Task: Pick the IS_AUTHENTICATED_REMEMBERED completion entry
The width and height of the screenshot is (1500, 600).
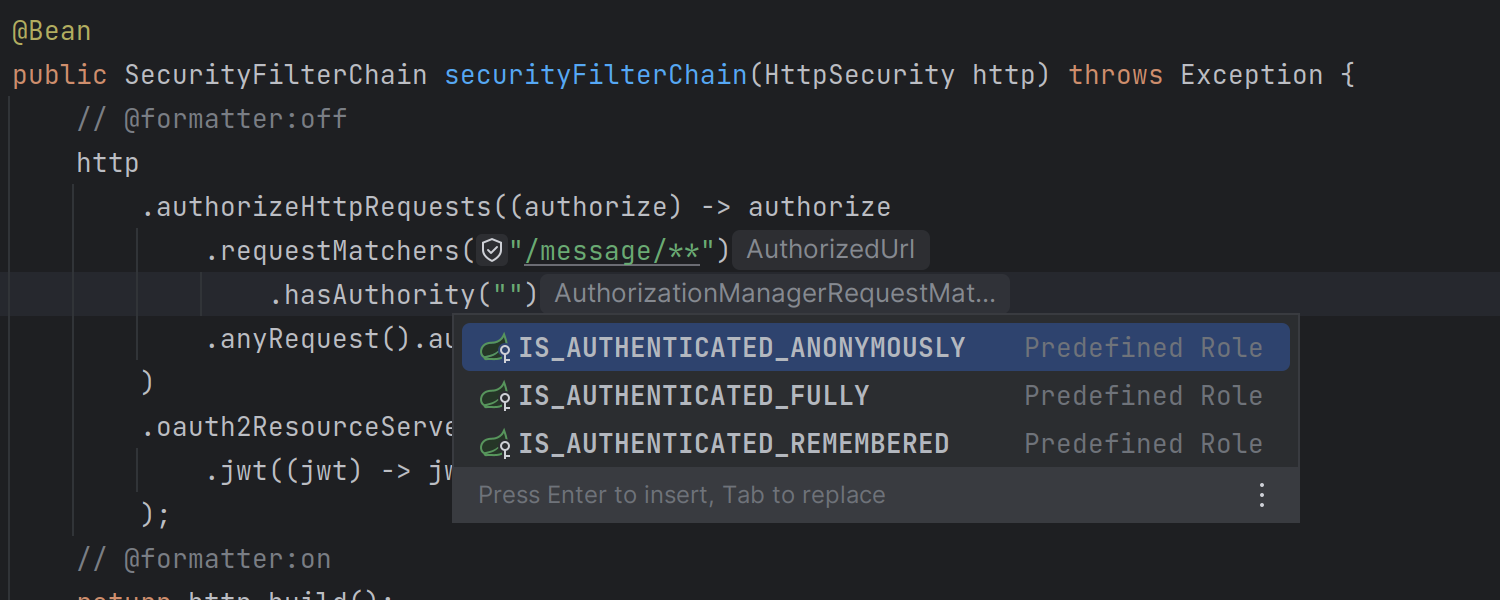Action: (733, 444)
